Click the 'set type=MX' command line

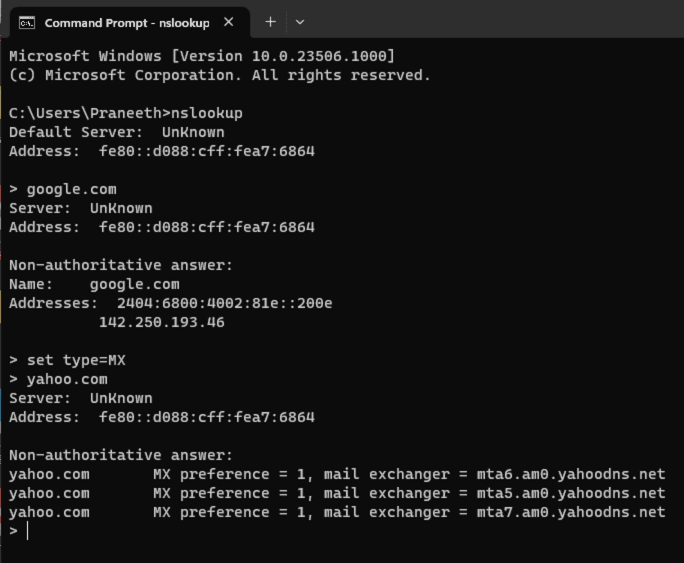76,360
